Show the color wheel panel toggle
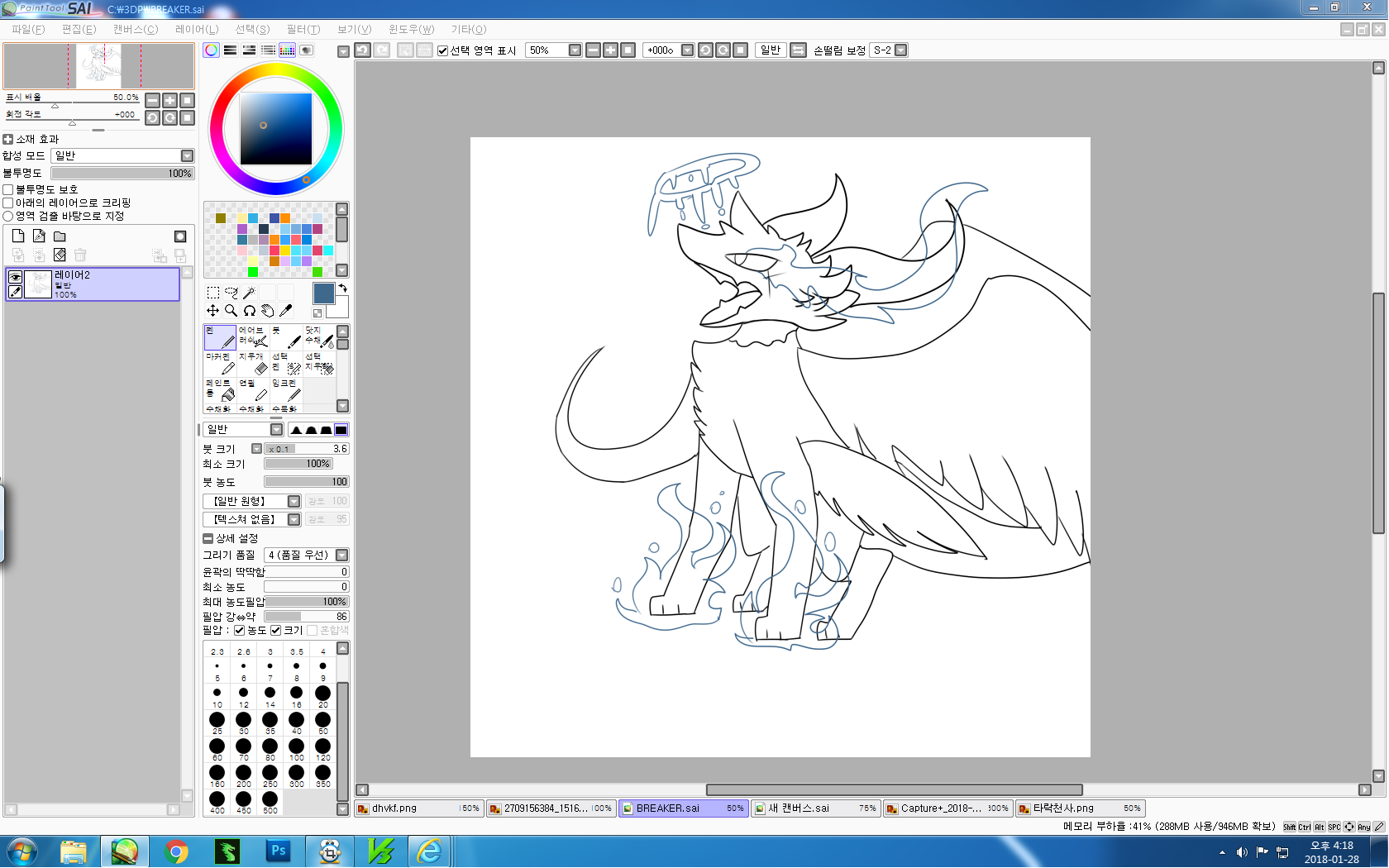 click(212, 50)
